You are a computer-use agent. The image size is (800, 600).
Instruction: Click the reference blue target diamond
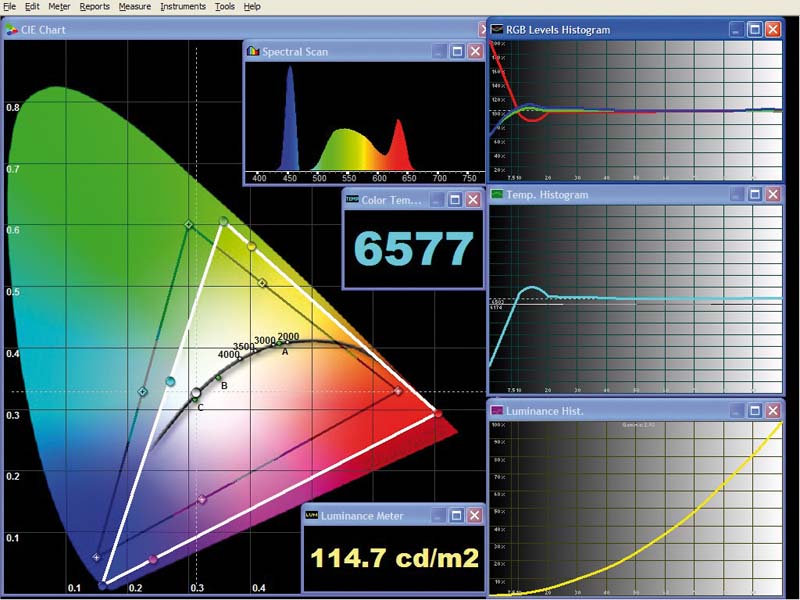tap(96, 557)
